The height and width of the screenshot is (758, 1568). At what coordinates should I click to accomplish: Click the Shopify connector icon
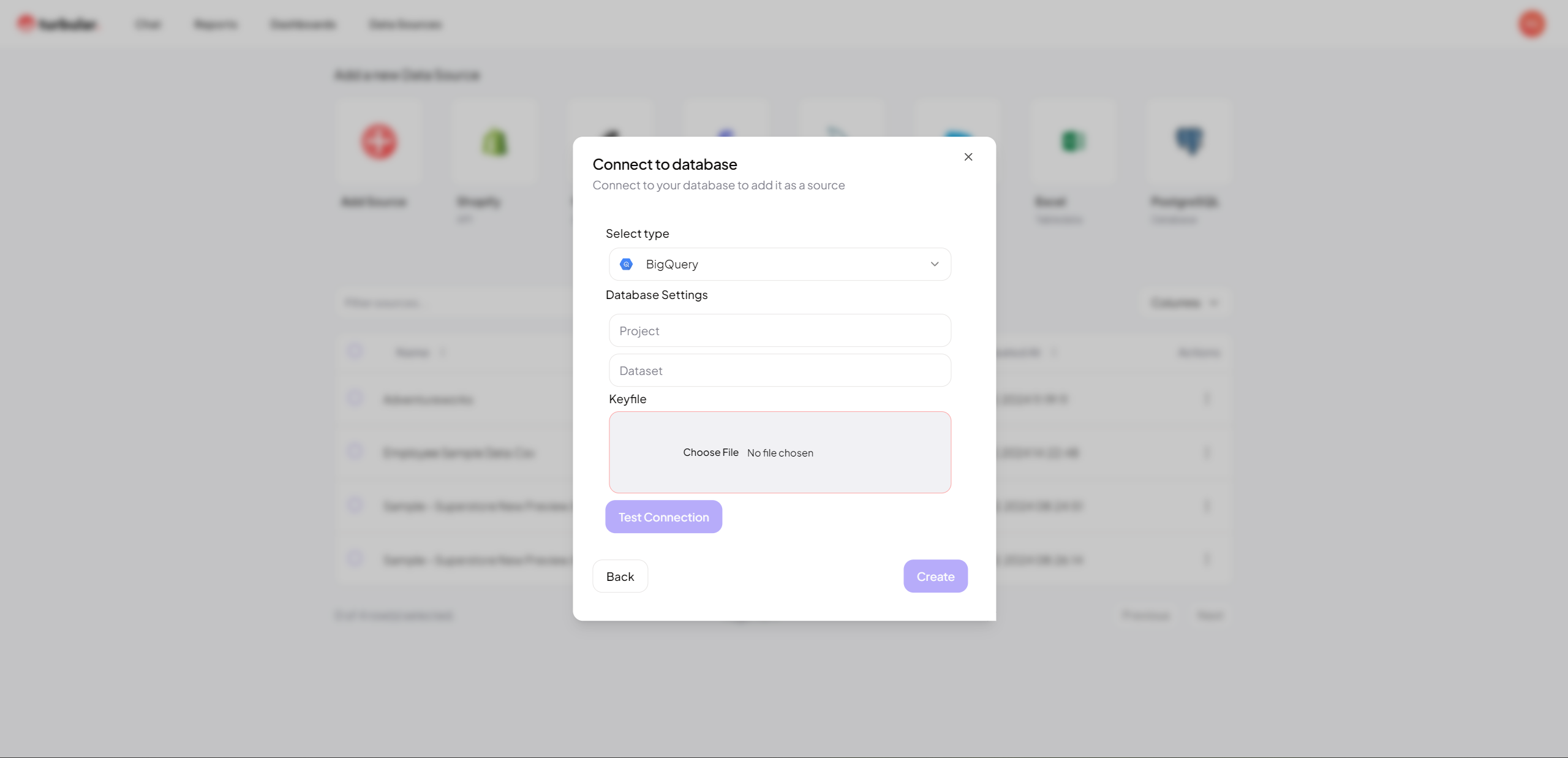(493, 140)
